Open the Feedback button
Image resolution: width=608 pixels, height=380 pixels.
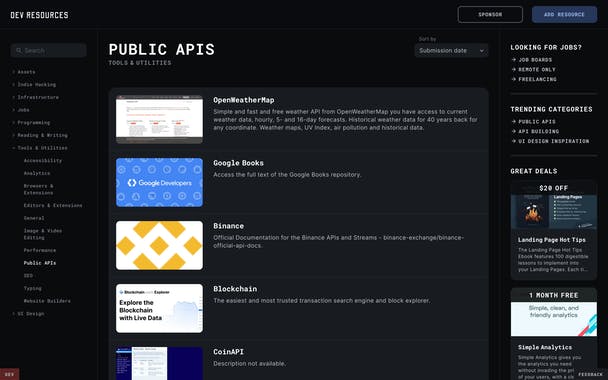[590, 374]
